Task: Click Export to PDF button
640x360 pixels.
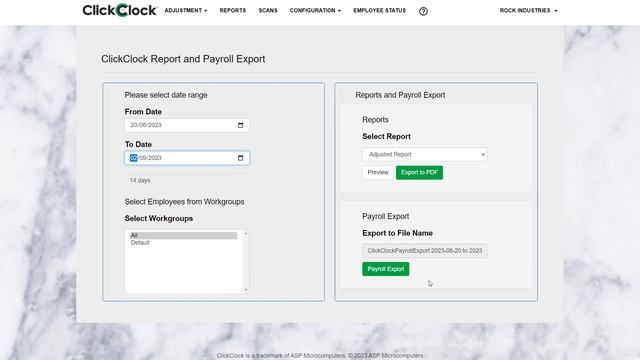Action: coord(419,173)
